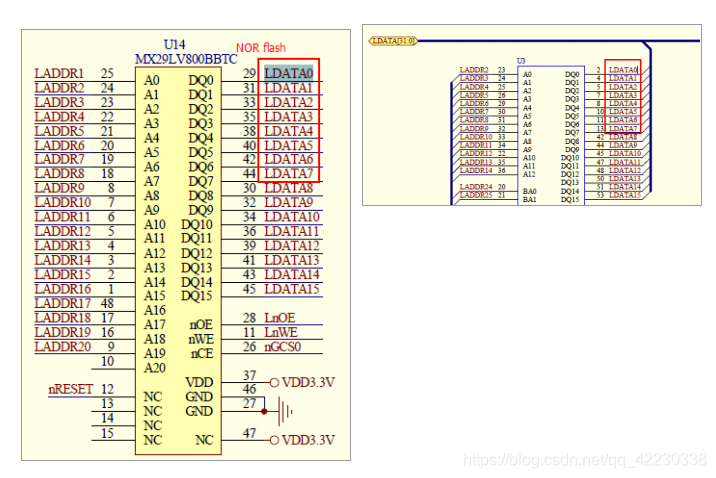Click pin name A0 inside U14
716x478 pixels.
click(152, 81)
